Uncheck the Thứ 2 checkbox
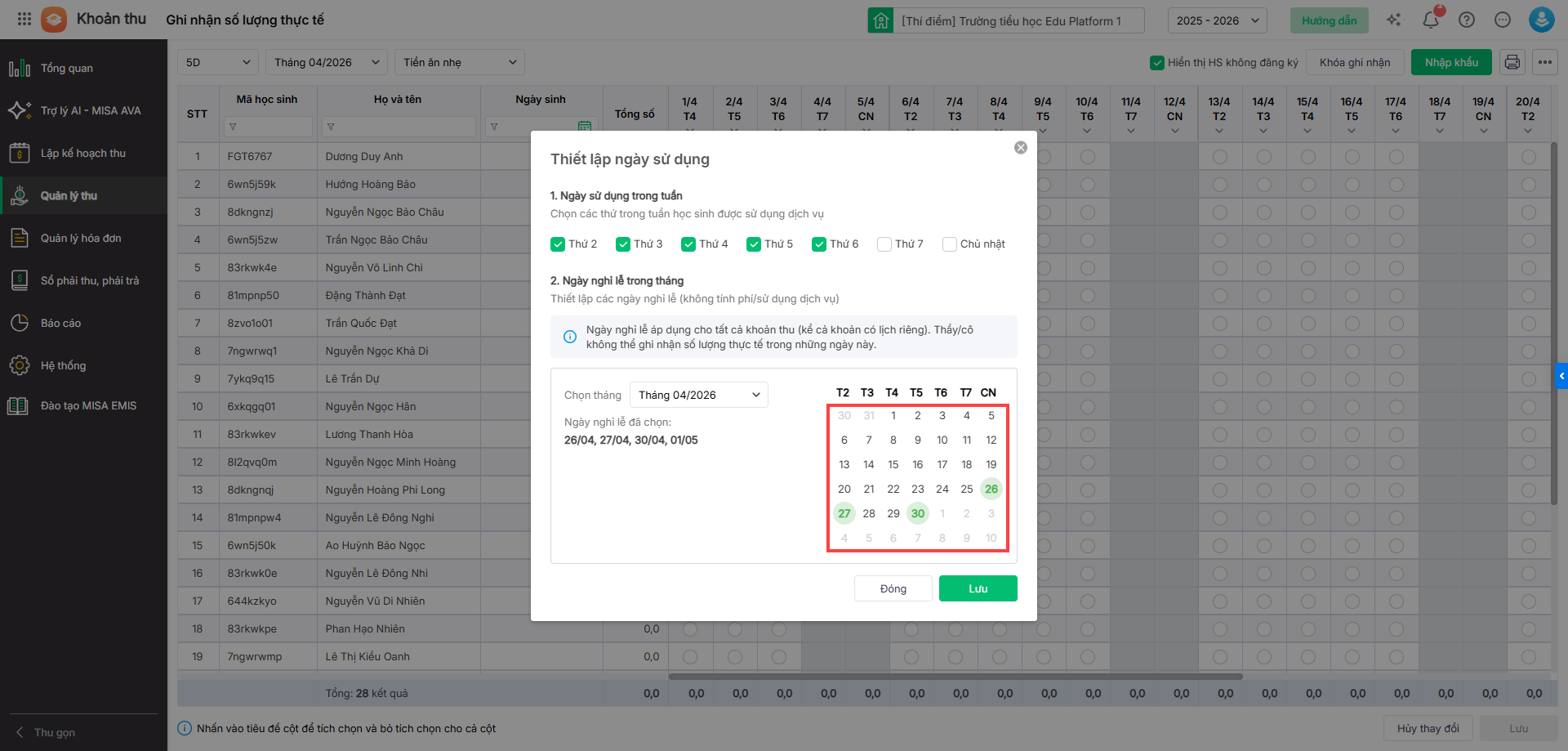This screenshot has width=1568, height=751. pos(558,244)
